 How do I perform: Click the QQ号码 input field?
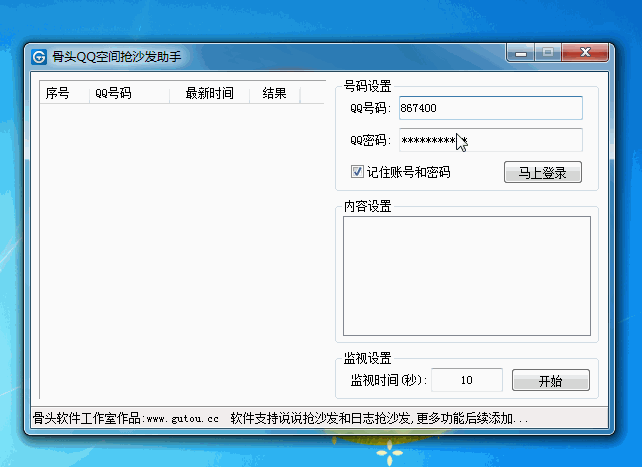point(491,108)
